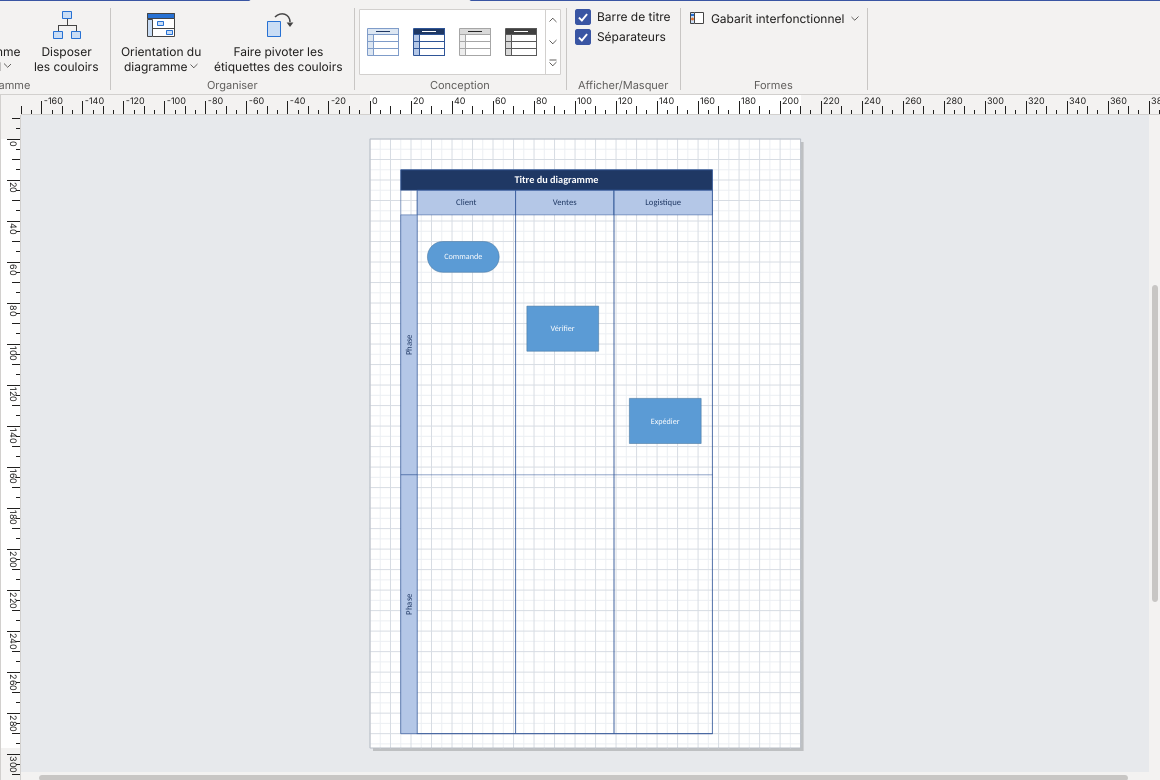1160x780 pixels.
Task: Select the Logistique swimlane header
Action: coord(663,203)
